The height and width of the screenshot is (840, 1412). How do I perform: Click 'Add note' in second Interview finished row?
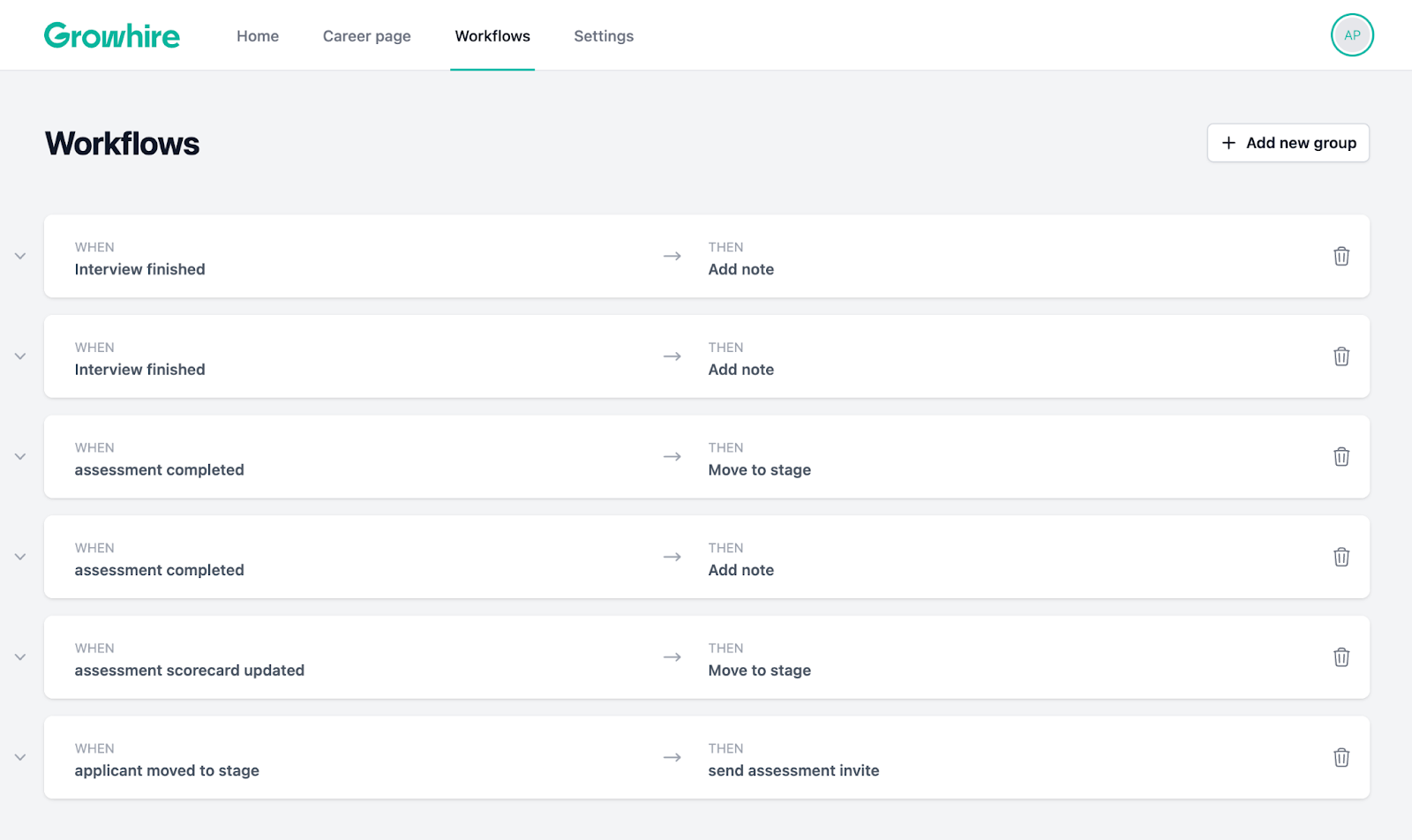click(741, 370)
